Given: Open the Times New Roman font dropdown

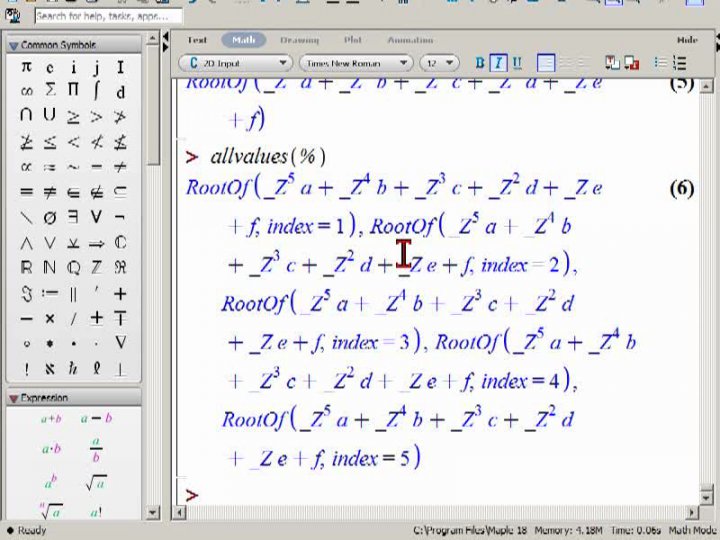Looking at the screenshot, I should coord(356,63).
